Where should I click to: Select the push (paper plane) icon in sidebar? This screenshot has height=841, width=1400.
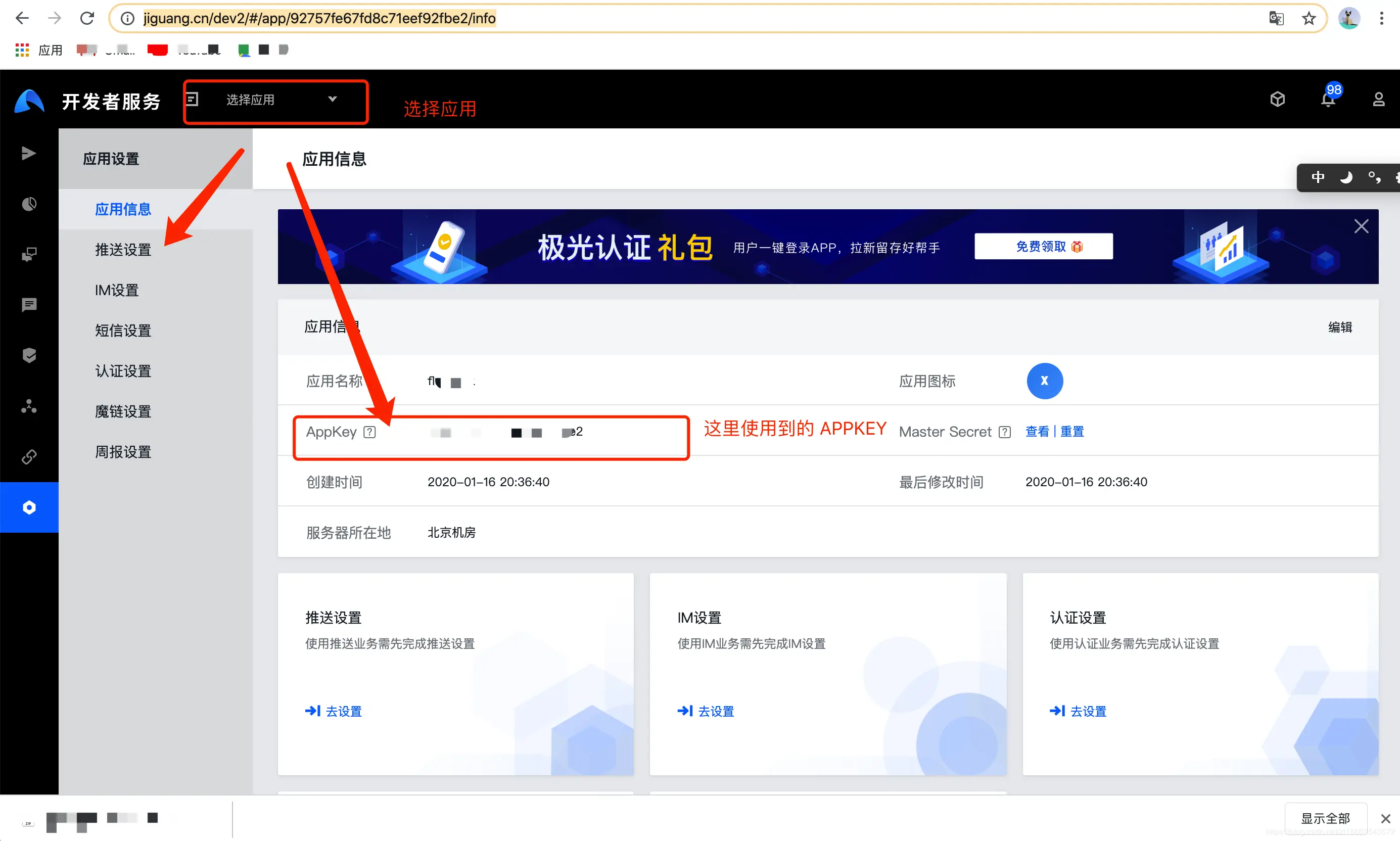(28, 153)
